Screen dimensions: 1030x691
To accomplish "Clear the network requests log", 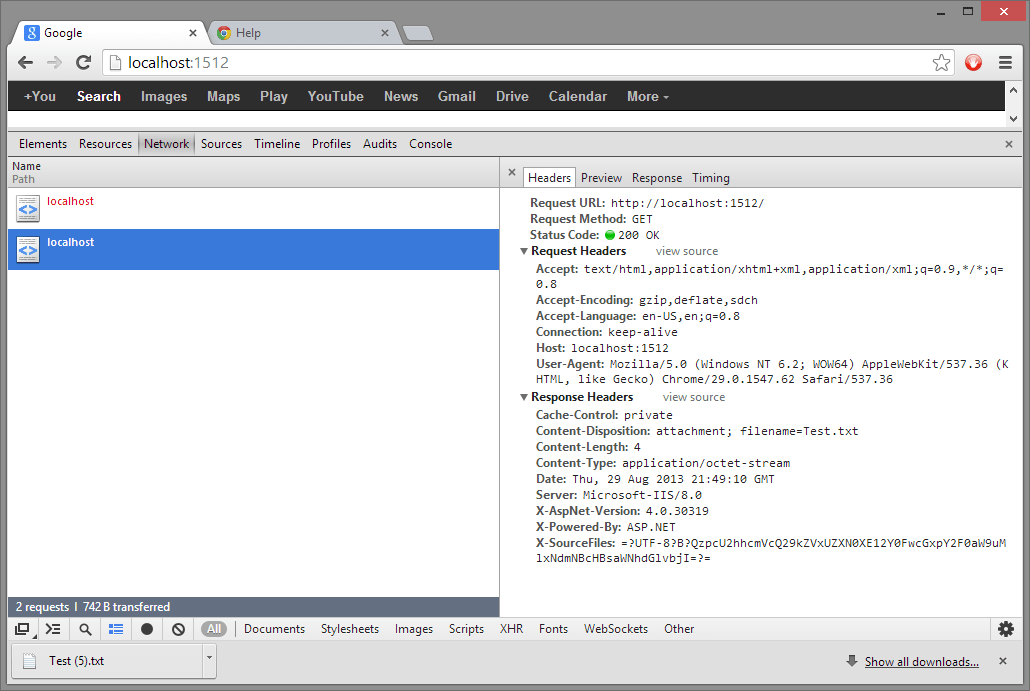I will (177, 629).
